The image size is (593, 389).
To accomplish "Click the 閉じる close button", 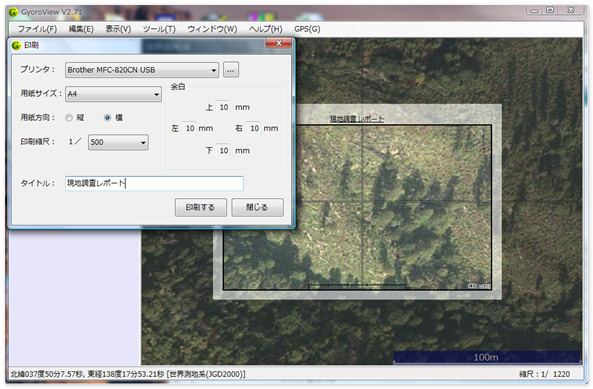I will coord(257,207).
